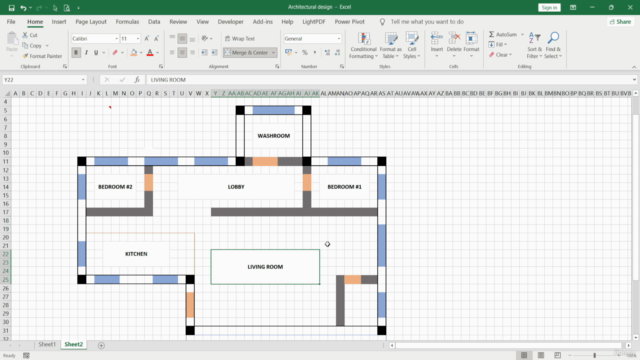Open the Borders icon
The height and width of the screenshot is (360, 640).
(115, 53)
